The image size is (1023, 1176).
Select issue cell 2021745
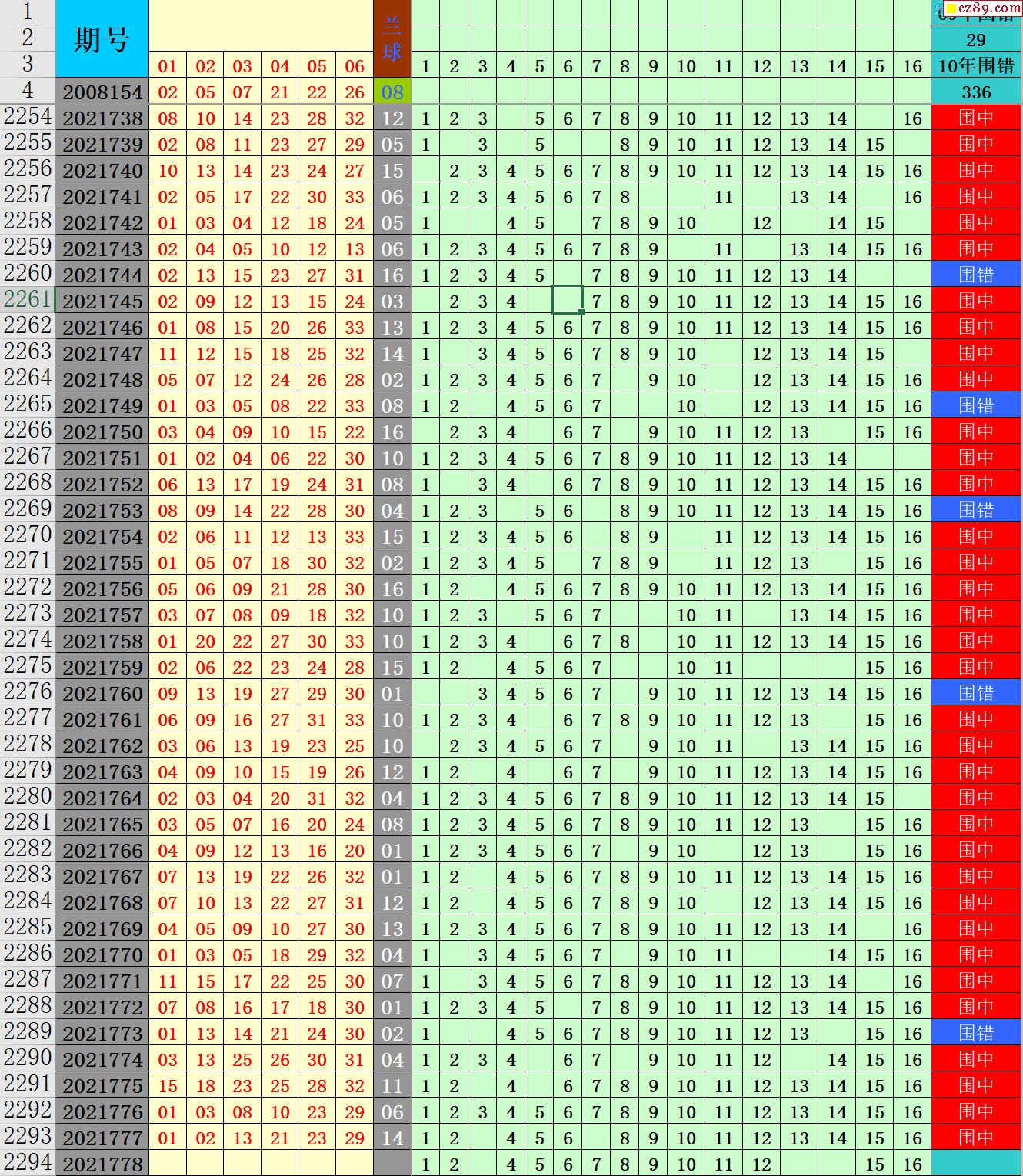point(102,301)
